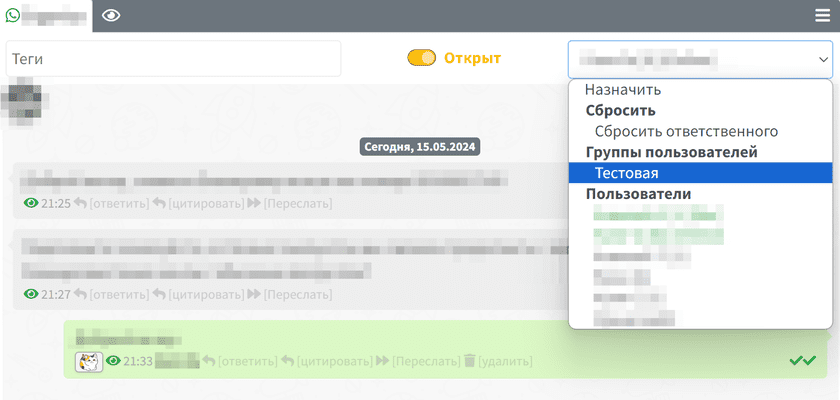Image resolution: width=840 pixels, height=400 pixels.
Task: Click the Теги tags input field
Action: coord(174,58)
